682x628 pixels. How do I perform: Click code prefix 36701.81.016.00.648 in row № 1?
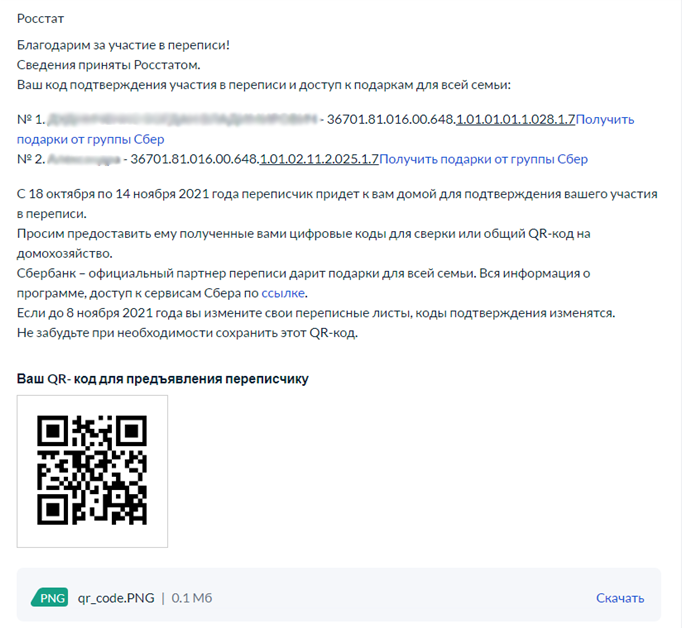(391, 119)
